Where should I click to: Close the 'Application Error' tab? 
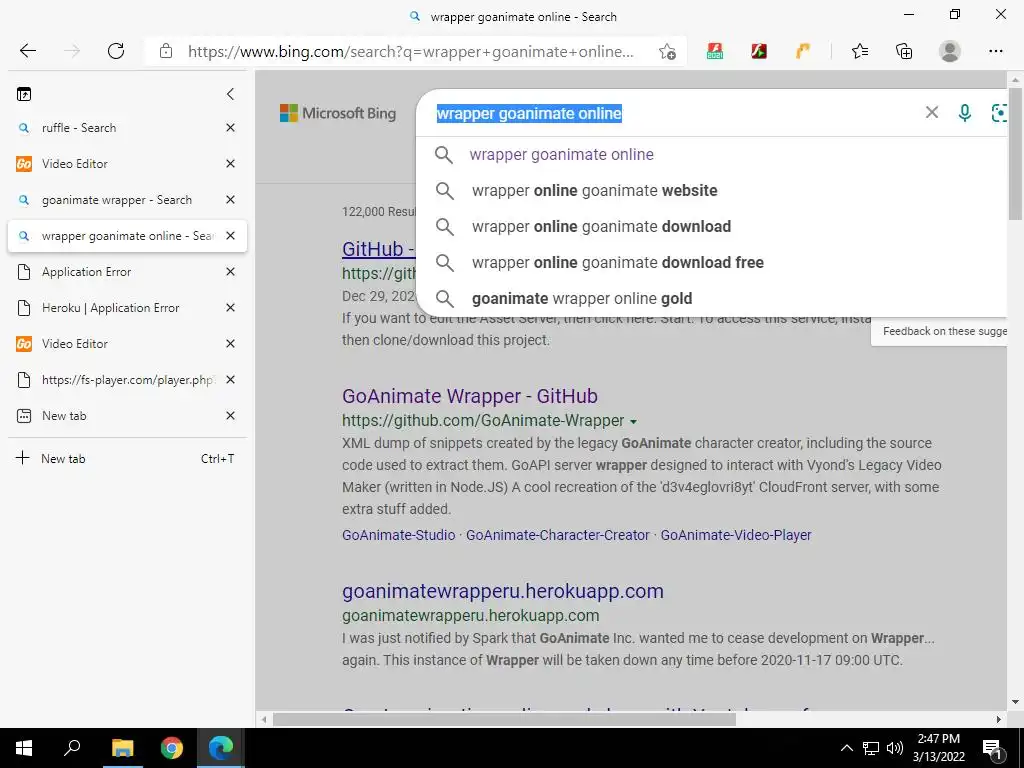tap(230, 272)
